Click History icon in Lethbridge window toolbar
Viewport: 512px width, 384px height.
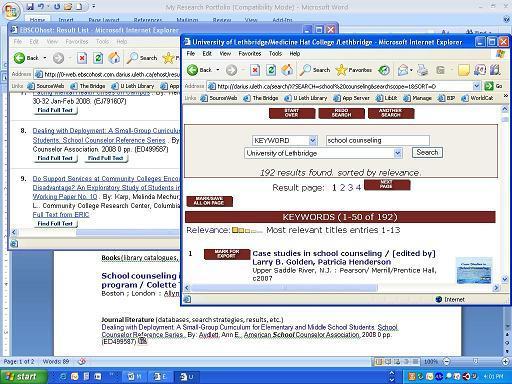coord(384,70)
